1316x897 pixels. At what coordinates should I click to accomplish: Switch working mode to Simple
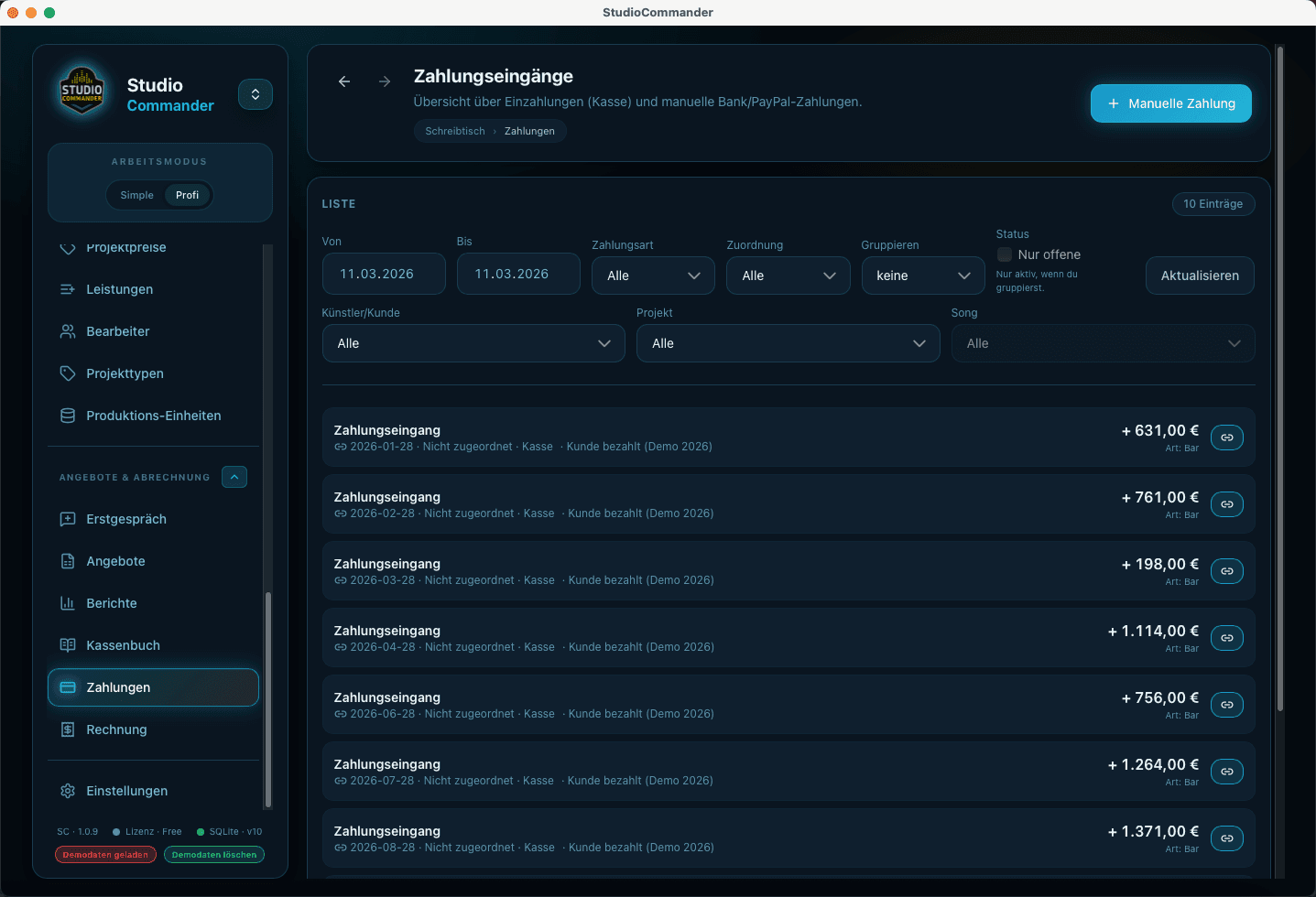tap(136, 195)
